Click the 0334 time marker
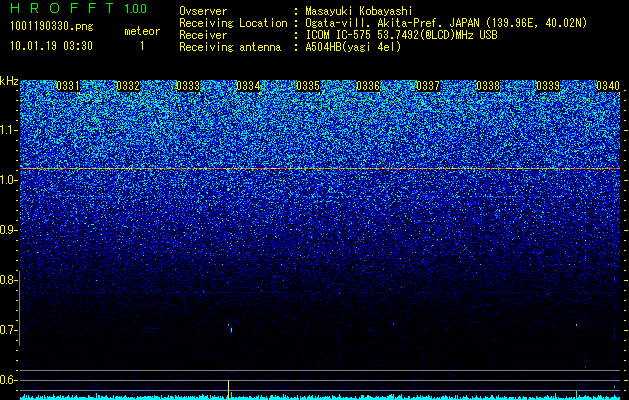629x400 pixels. click(x=248, y=86)
